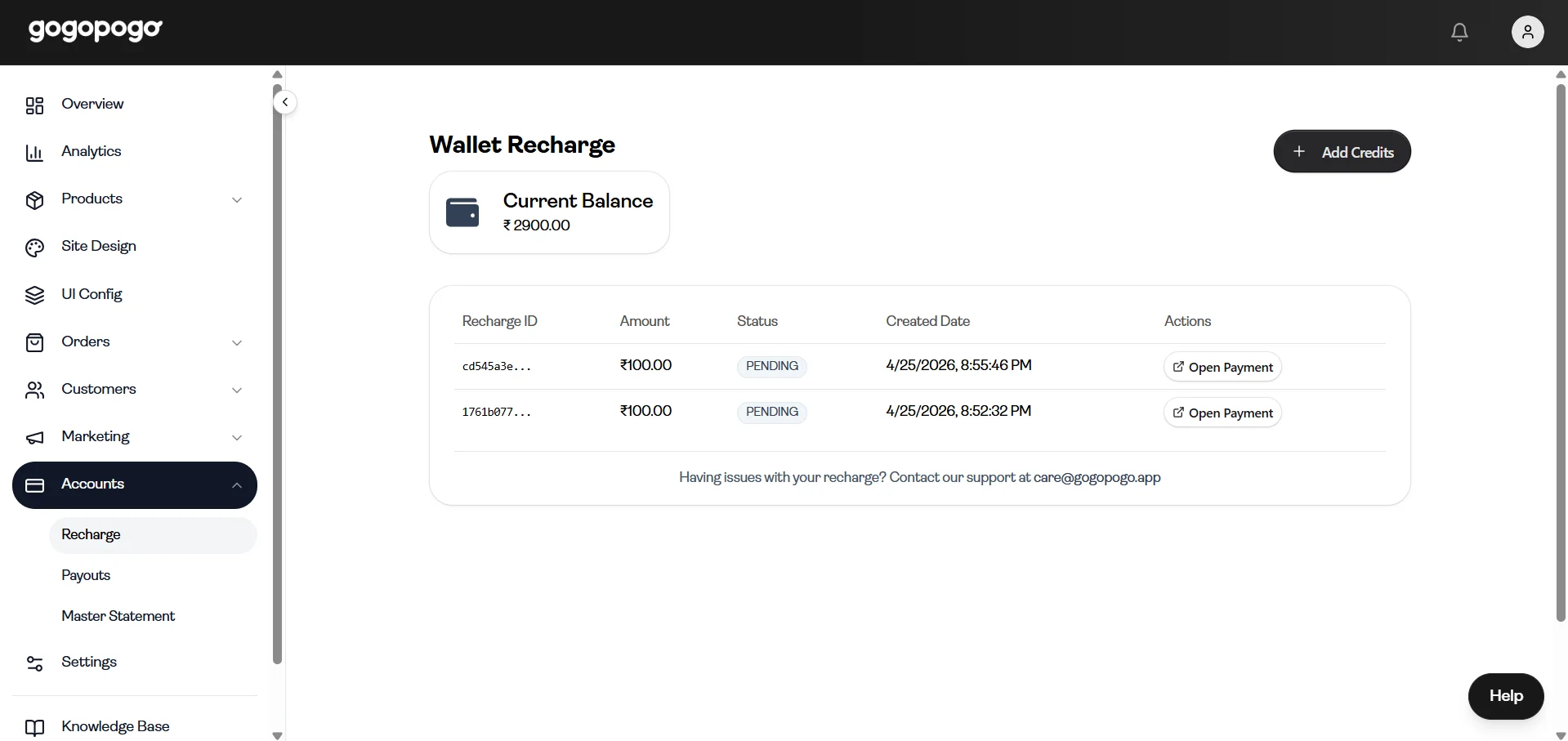Open Payment for recharge 1761b077
The width and height of the screenshot is (1568, 741).
pos(1222,413)
